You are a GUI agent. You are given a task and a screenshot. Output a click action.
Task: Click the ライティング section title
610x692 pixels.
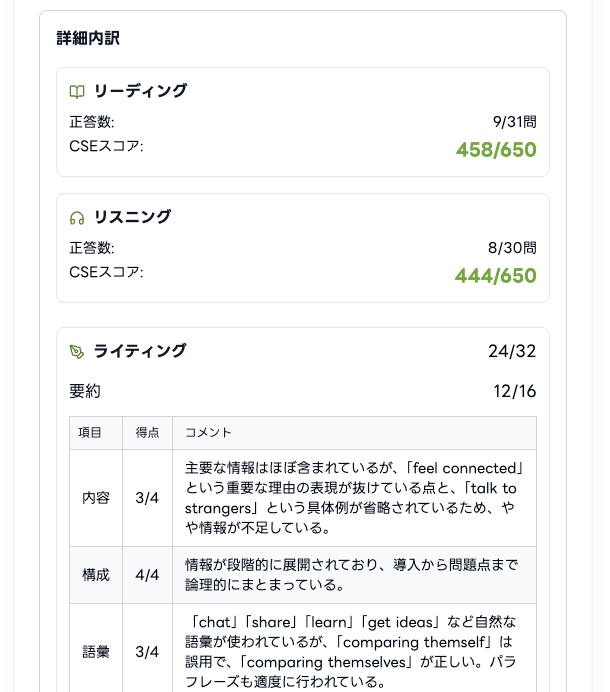(x=140, y=351)
